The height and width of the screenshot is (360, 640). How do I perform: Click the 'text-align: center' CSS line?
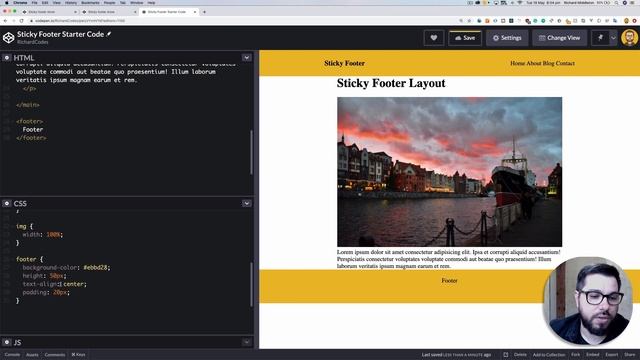(55, 284)
